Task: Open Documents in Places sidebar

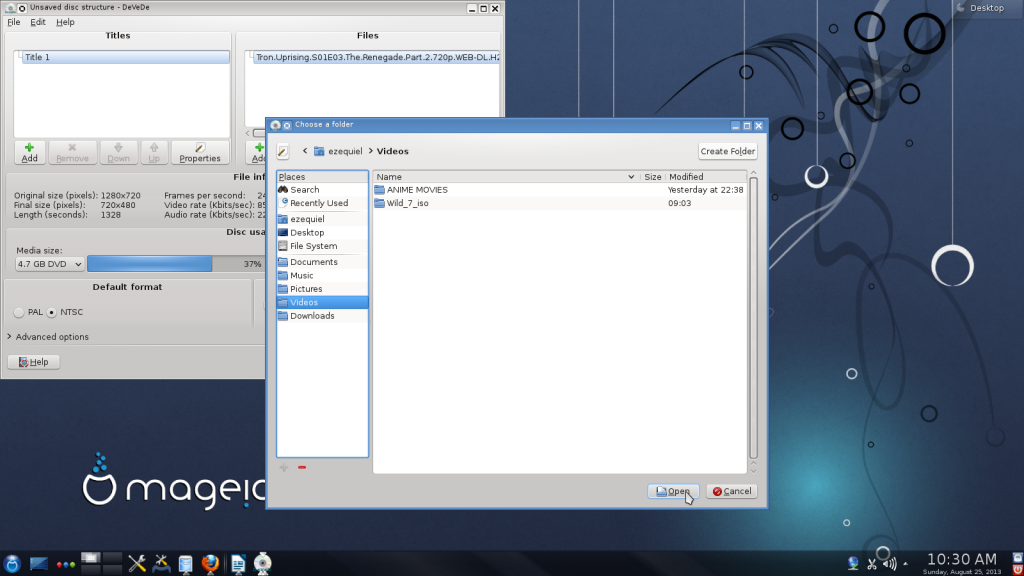Action: click(x=322, y=262)
